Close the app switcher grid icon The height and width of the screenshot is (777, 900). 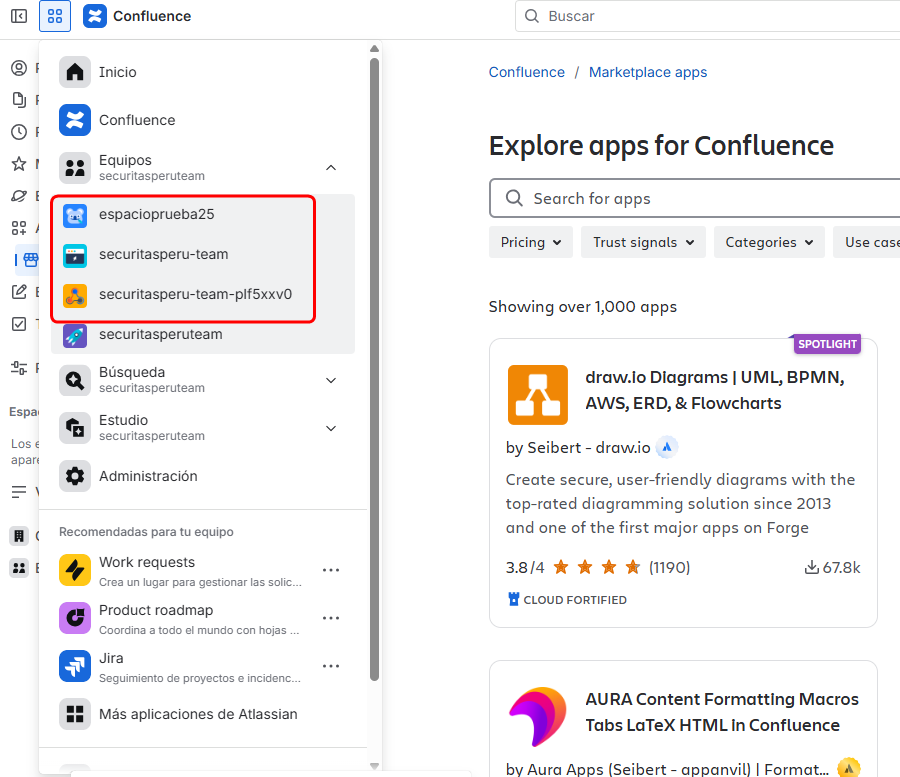coord(55,16)
